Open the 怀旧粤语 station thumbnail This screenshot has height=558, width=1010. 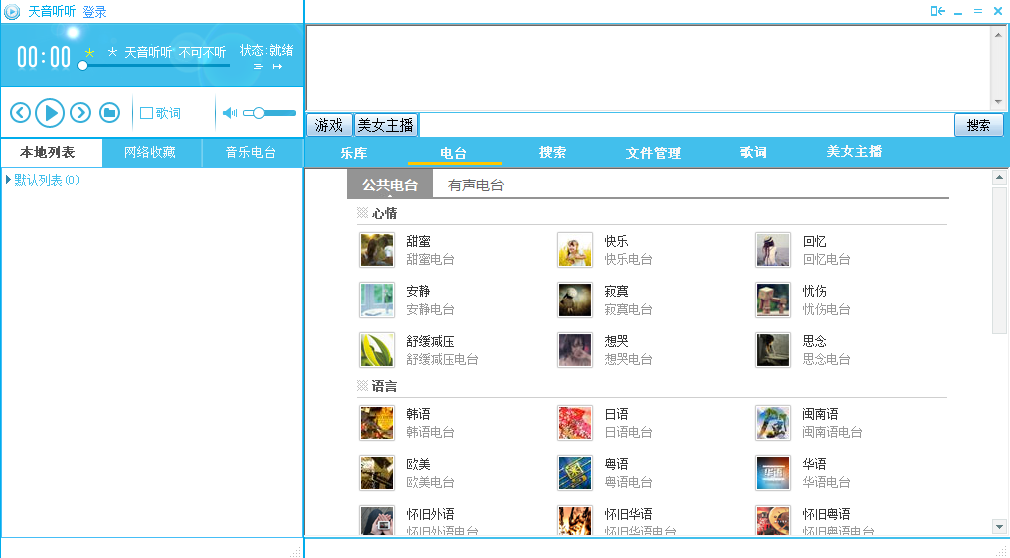(x=773, y=520)
